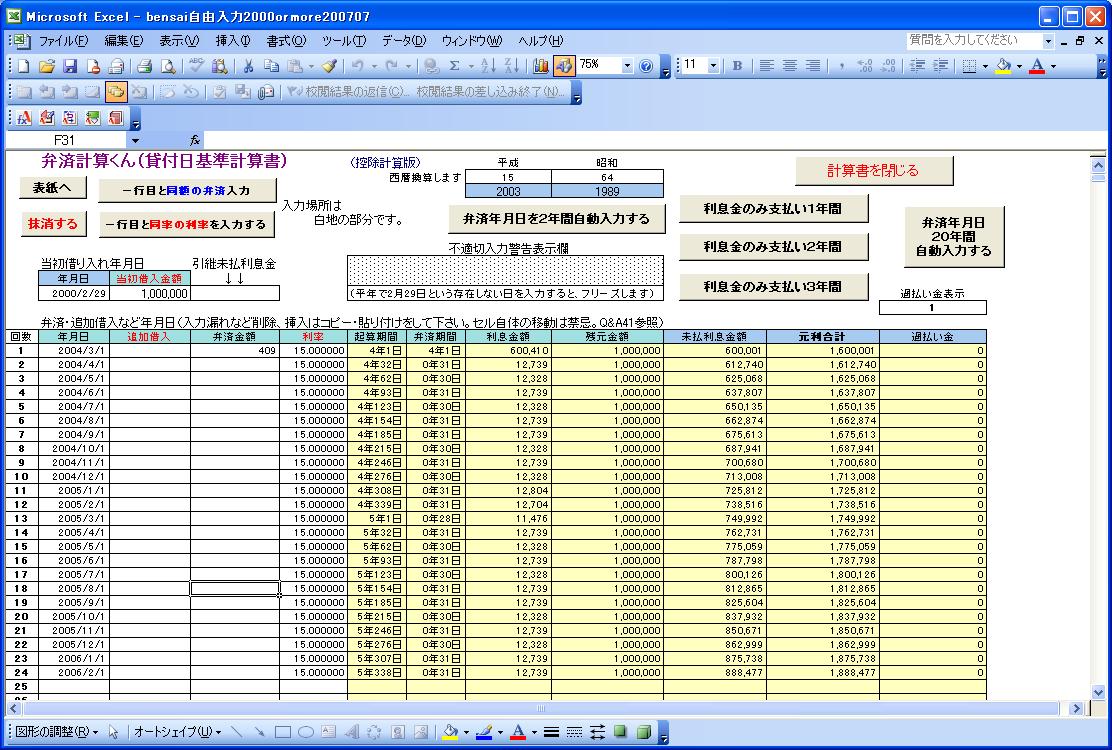The width and height of the screenshot is (1112, 750).
Task: Click the AutoSum sigma icon
Action: click(454, 66)
